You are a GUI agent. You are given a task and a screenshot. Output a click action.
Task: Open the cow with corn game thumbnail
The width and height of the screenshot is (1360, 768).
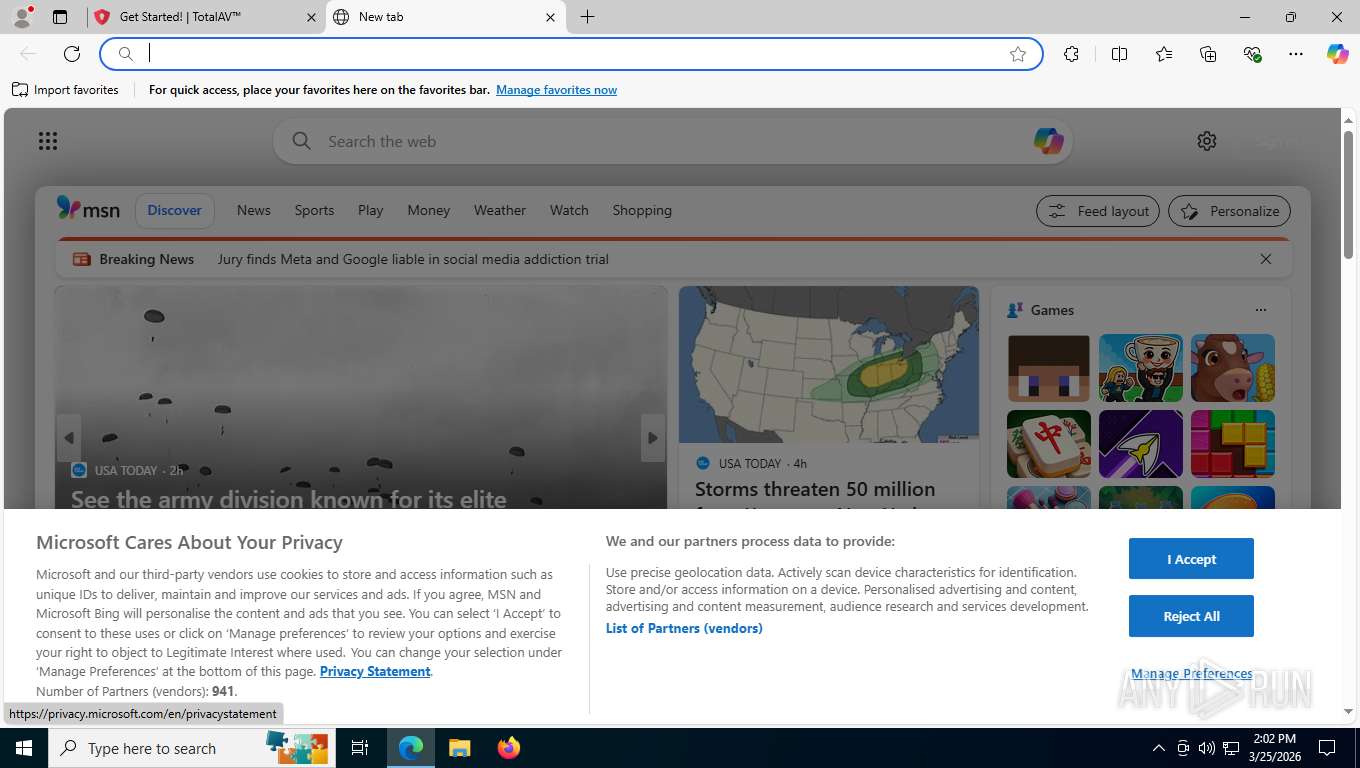[x=1232, y=368]
